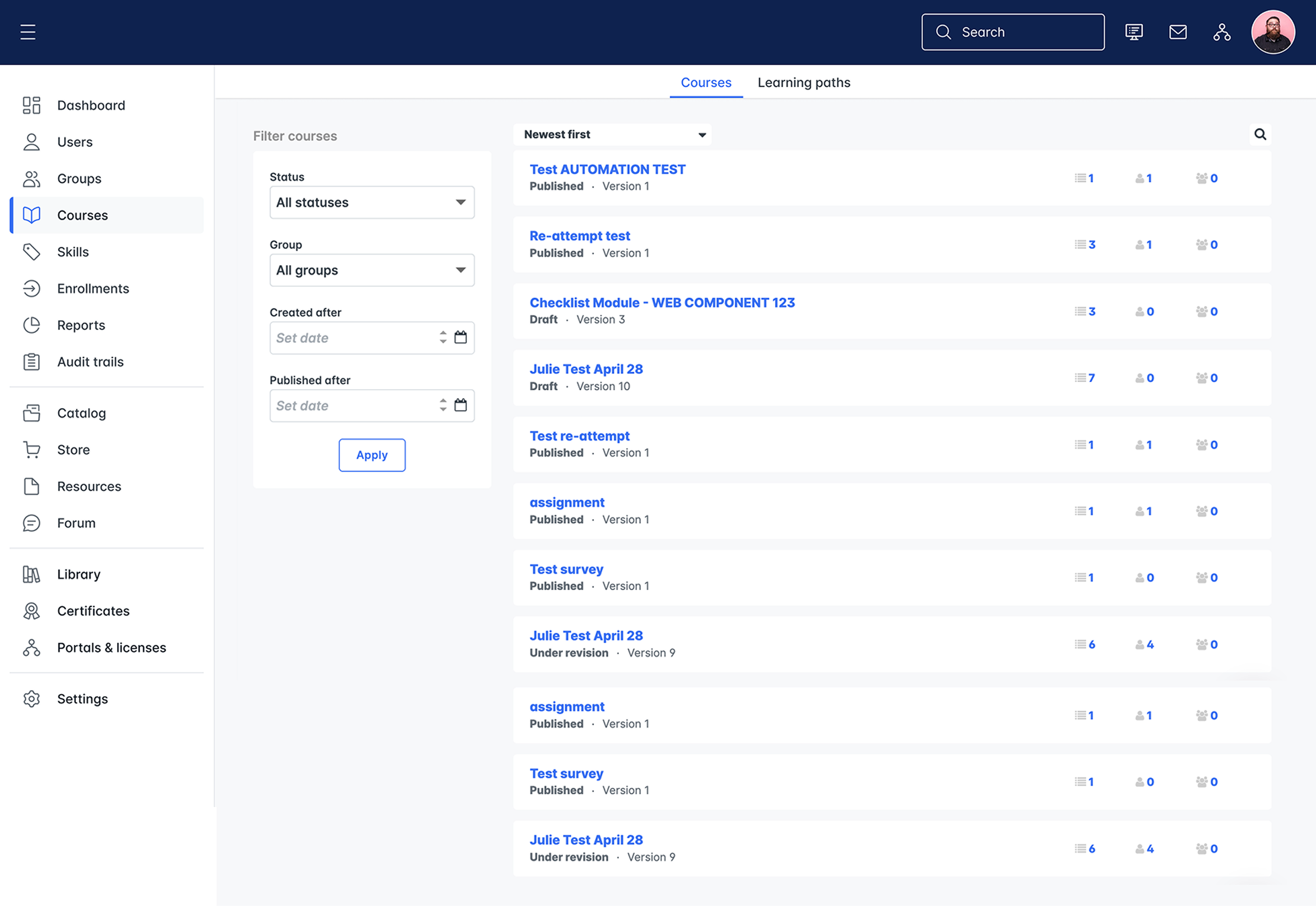This screenshot has height=906, width=1316.
Task: Click the Resources file icon
Action: 31,486
